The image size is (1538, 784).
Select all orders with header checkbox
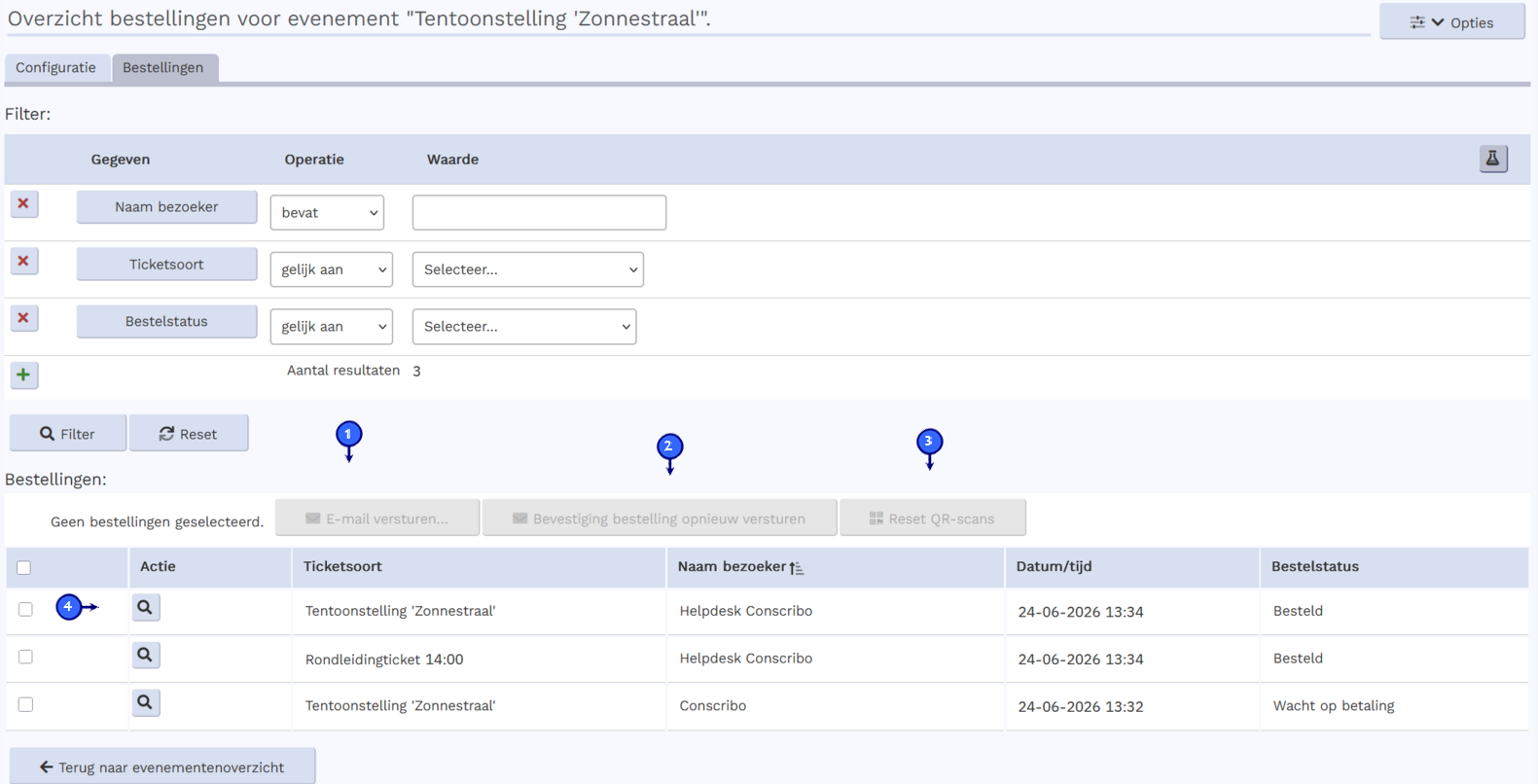[x=24, y=567]
